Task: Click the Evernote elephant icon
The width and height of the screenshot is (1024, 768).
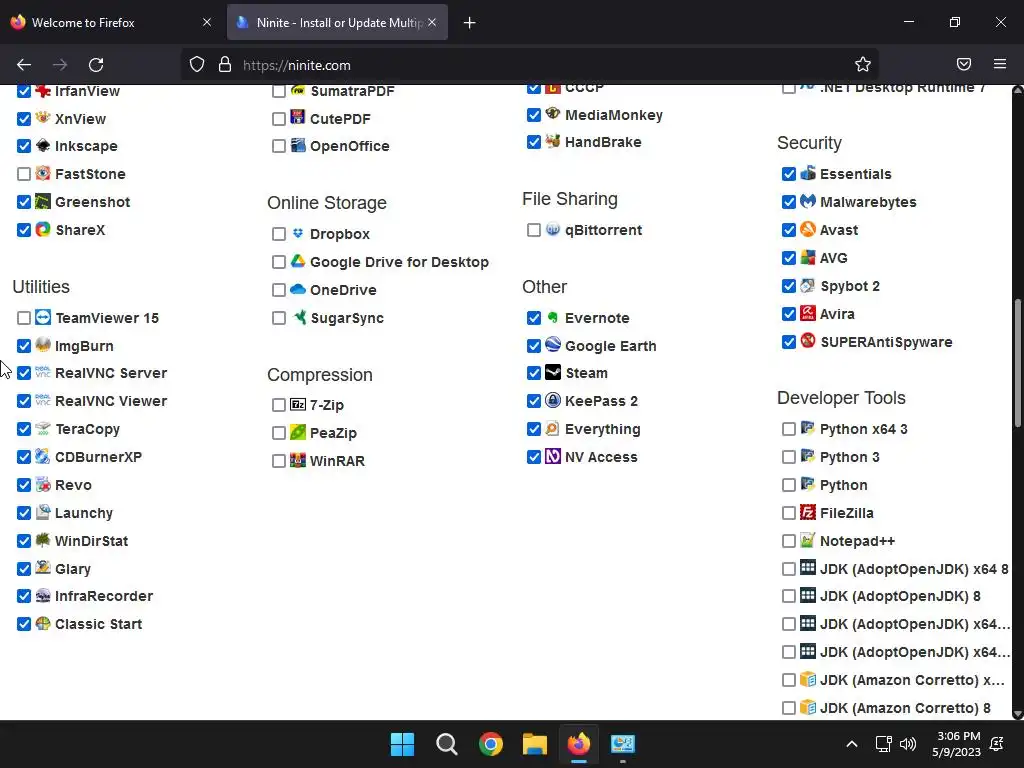Action: [553, 317]
